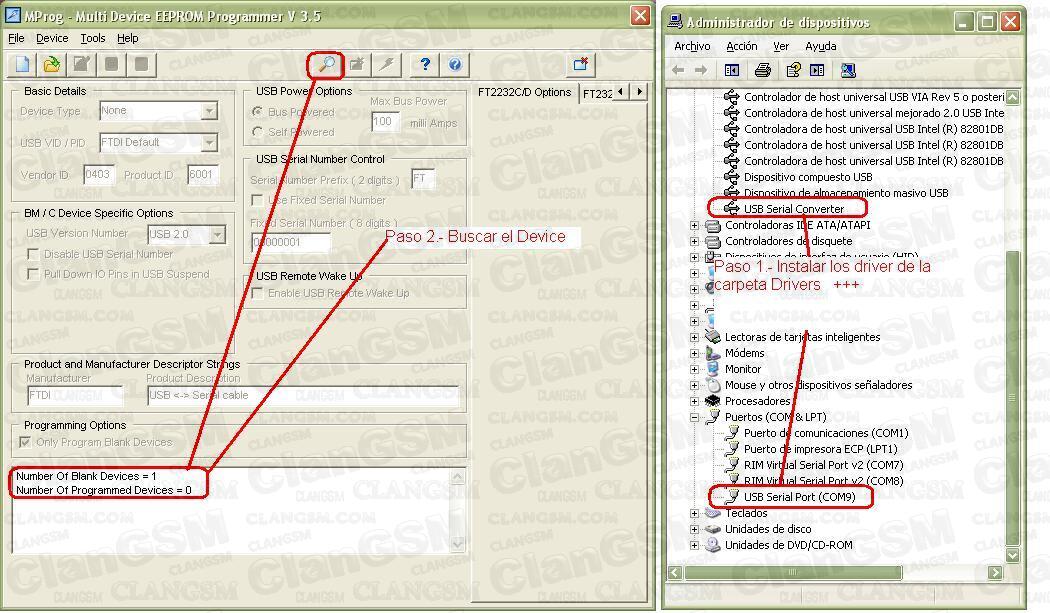
Task: Click the properties icon in Device Manager toolbar
Action: tap(793, 70)
